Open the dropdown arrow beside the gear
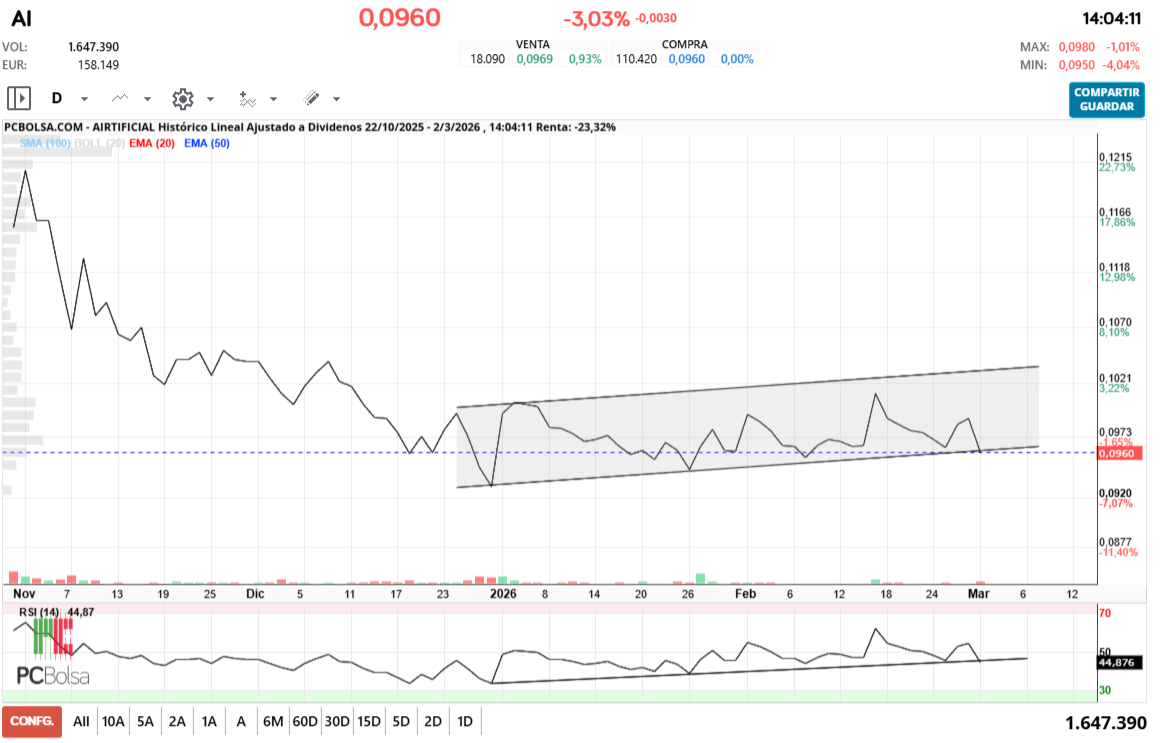The width and height of the screenshot is (1160, 743). [210, 99]
